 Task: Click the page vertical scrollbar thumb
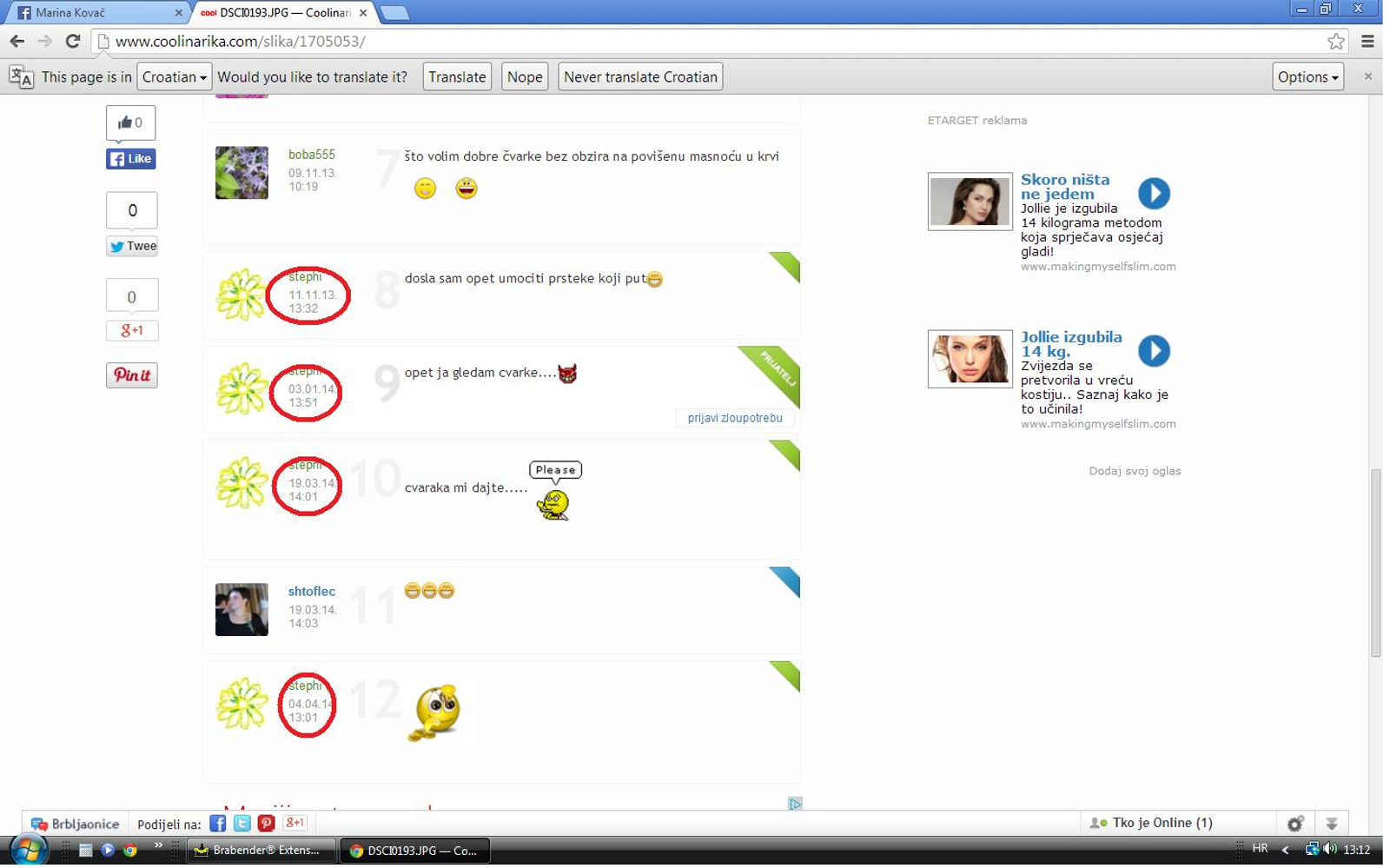(x=1375, y=563)
